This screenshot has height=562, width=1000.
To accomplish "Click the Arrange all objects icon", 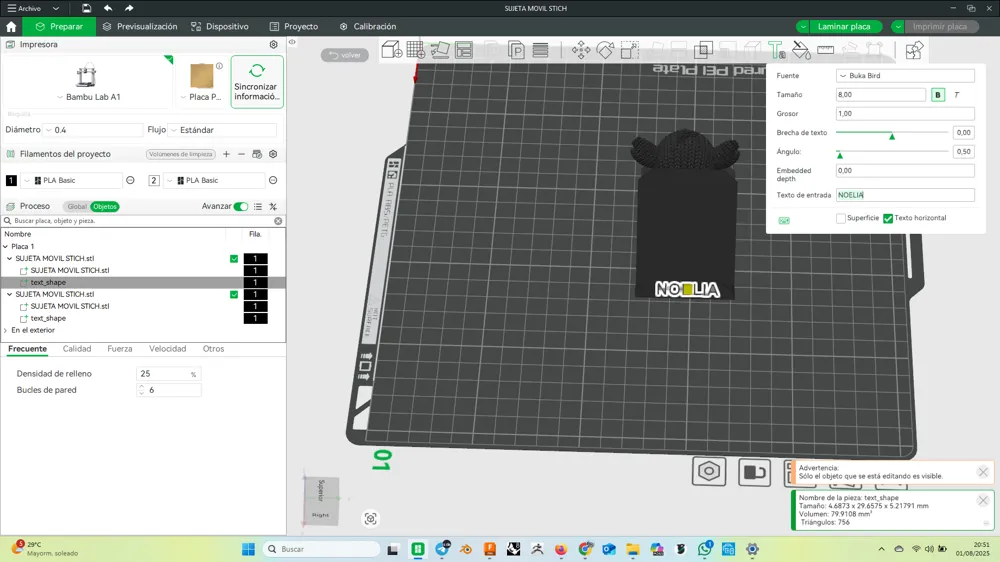I will pos(464,50).
